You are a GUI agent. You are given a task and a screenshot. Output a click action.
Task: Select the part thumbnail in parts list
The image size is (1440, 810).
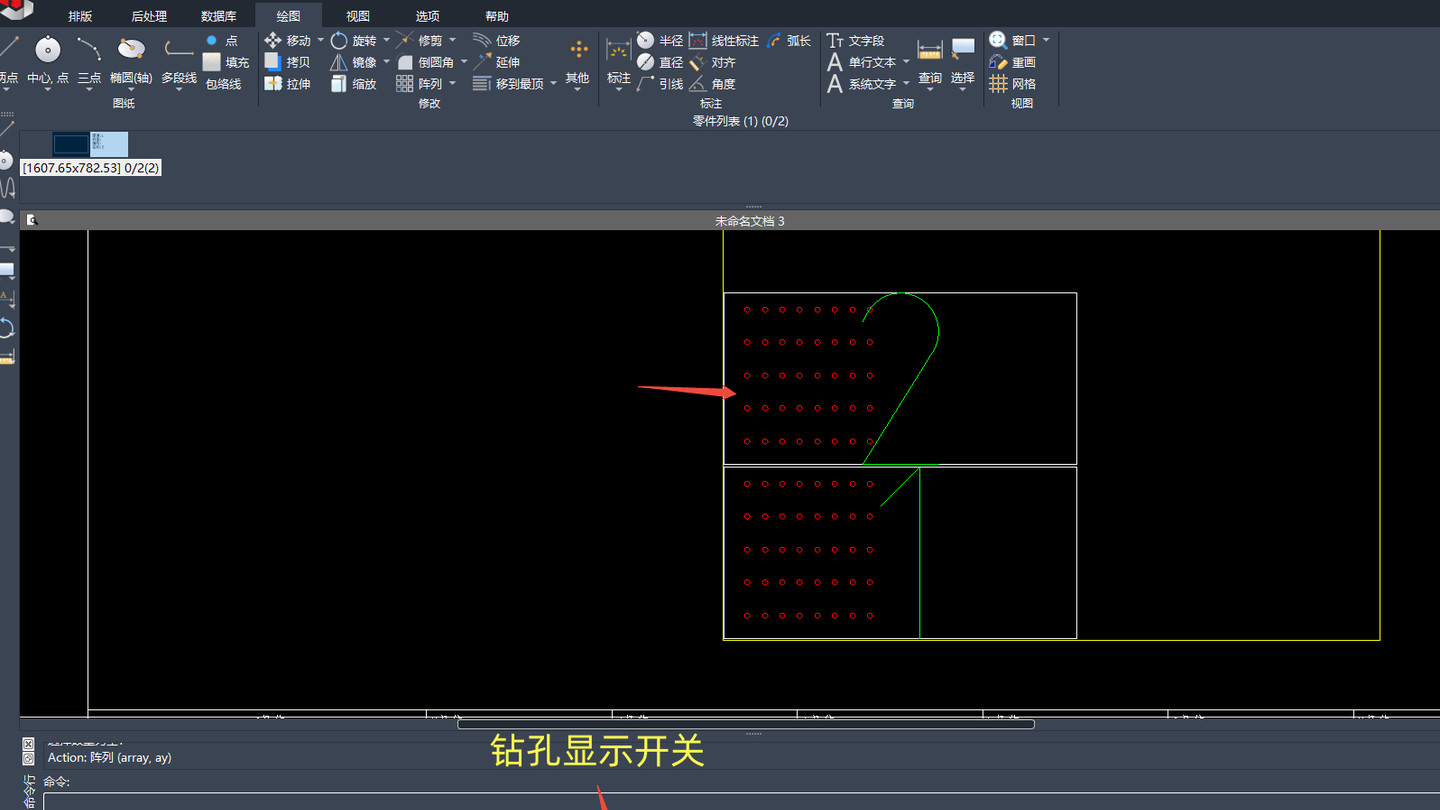click(x=90, y=144)
